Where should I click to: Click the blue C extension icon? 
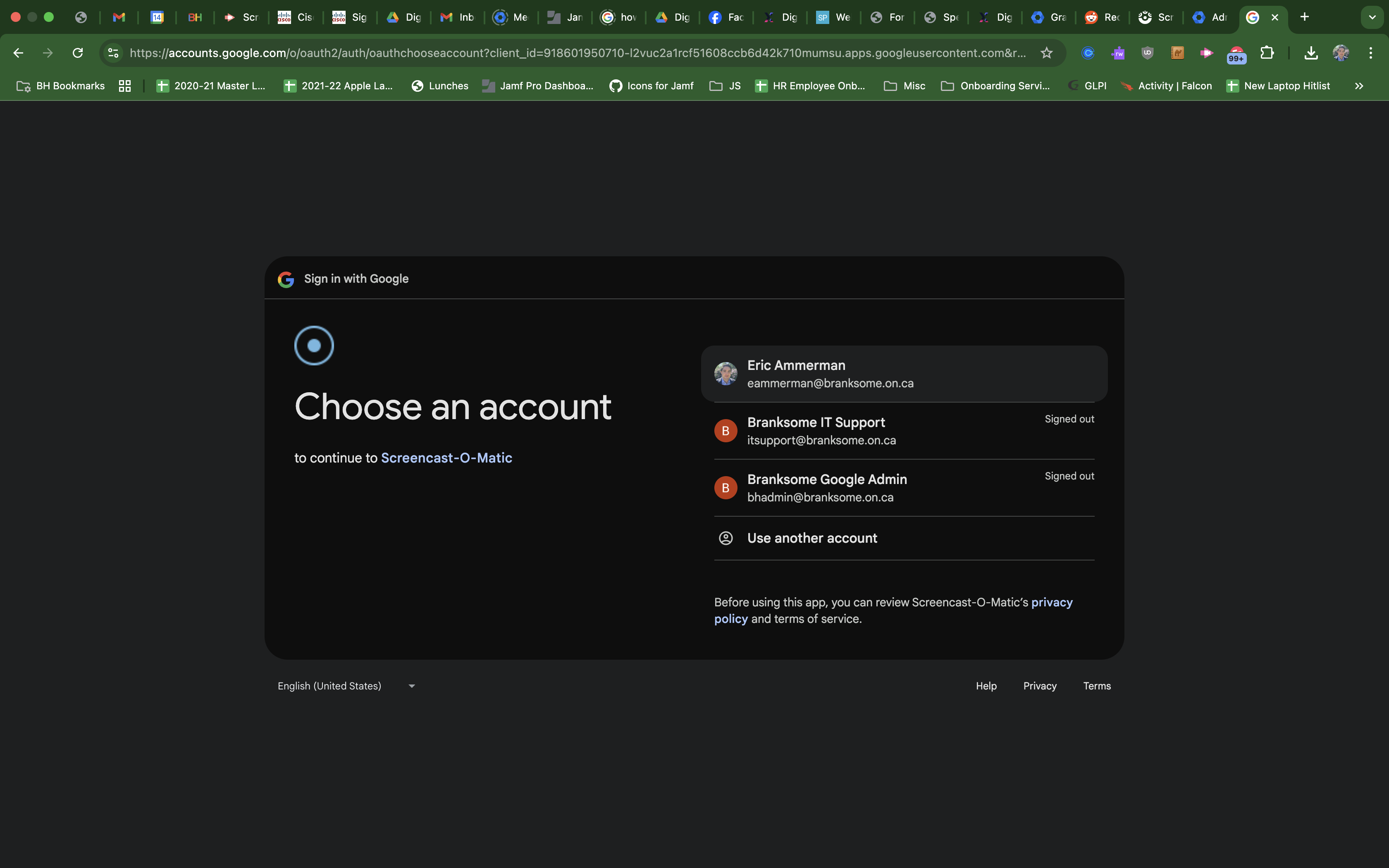click(x=1088, y=53)
